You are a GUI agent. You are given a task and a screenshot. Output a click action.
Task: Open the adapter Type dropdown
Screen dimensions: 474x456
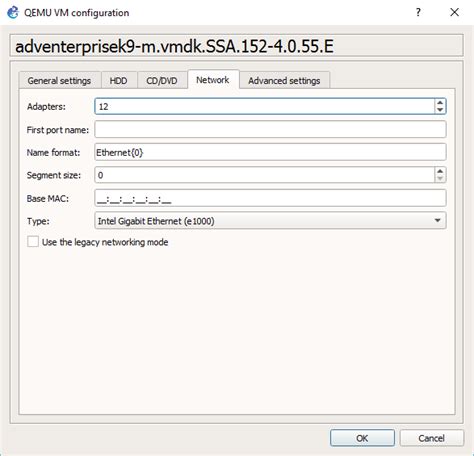[x=270, y=221]
